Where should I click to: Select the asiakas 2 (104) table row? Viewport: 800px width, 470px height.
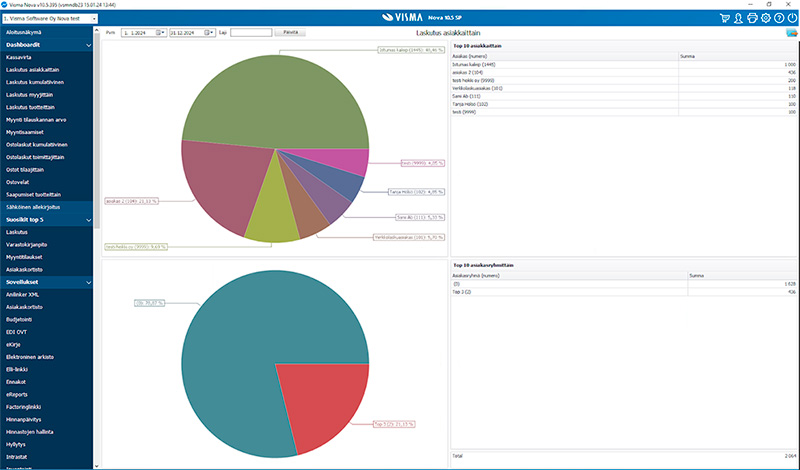[623, 72]
